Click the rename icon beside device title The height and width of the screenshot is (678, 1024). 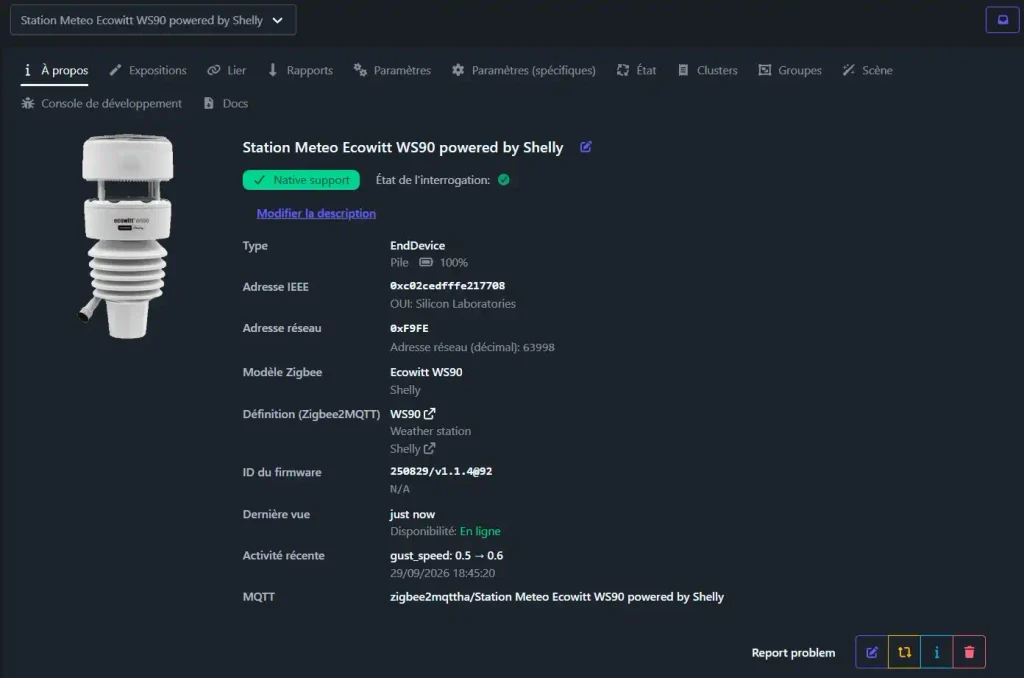586,148
